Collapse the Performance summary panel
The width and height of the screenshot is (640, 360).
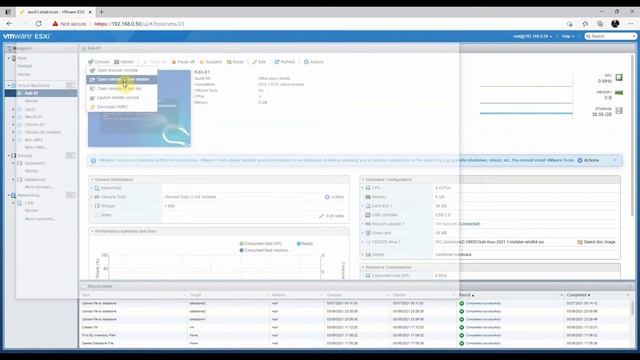(92, 231)
